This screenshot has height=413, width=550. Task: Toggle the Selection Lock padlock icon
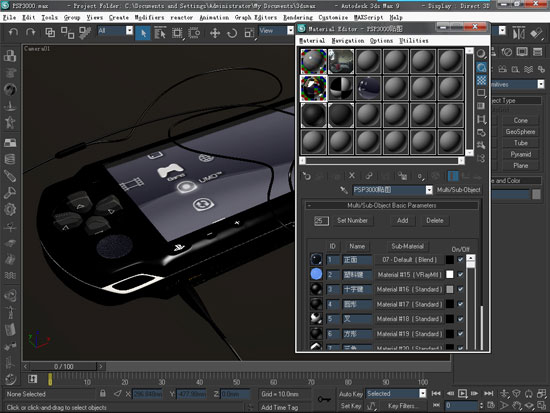[102, 393]
